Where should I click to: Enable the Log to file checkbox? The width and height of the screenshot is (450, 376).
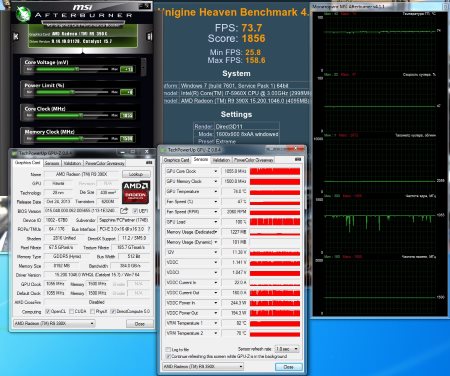tap(168, 349)
